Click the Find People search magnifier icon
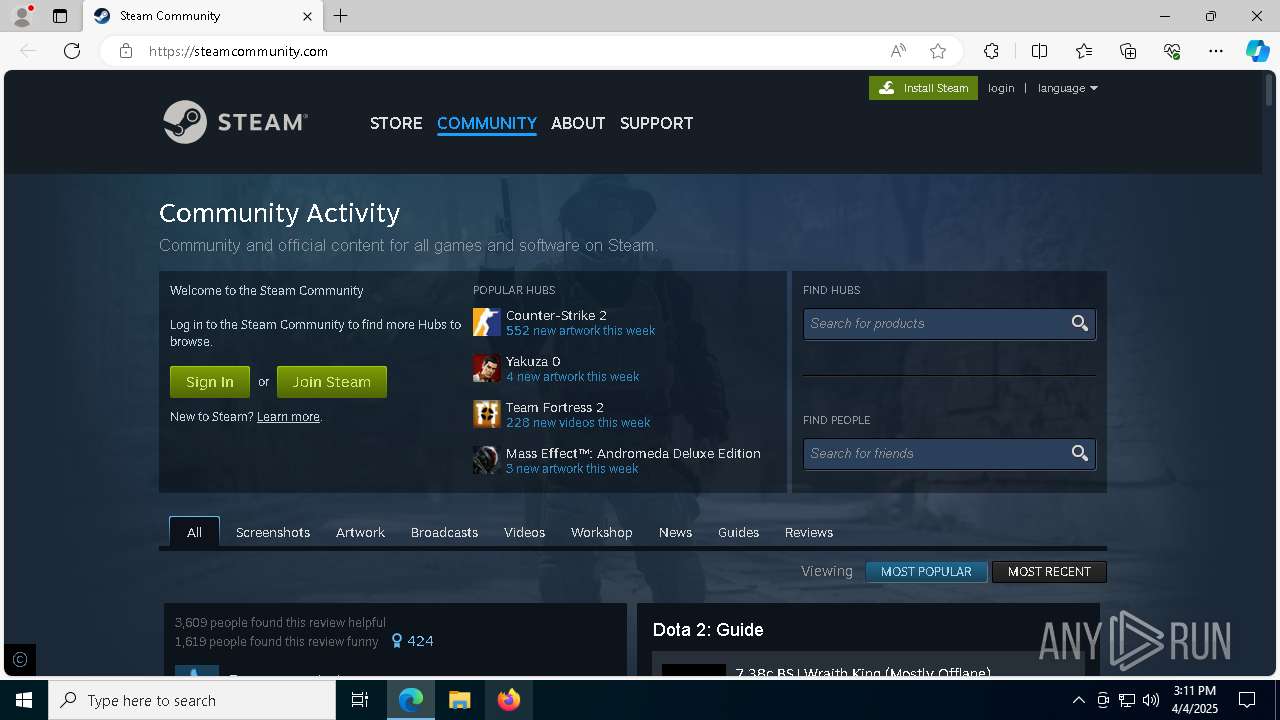Screen dimensions: 1280x720 pos(1080,453)
